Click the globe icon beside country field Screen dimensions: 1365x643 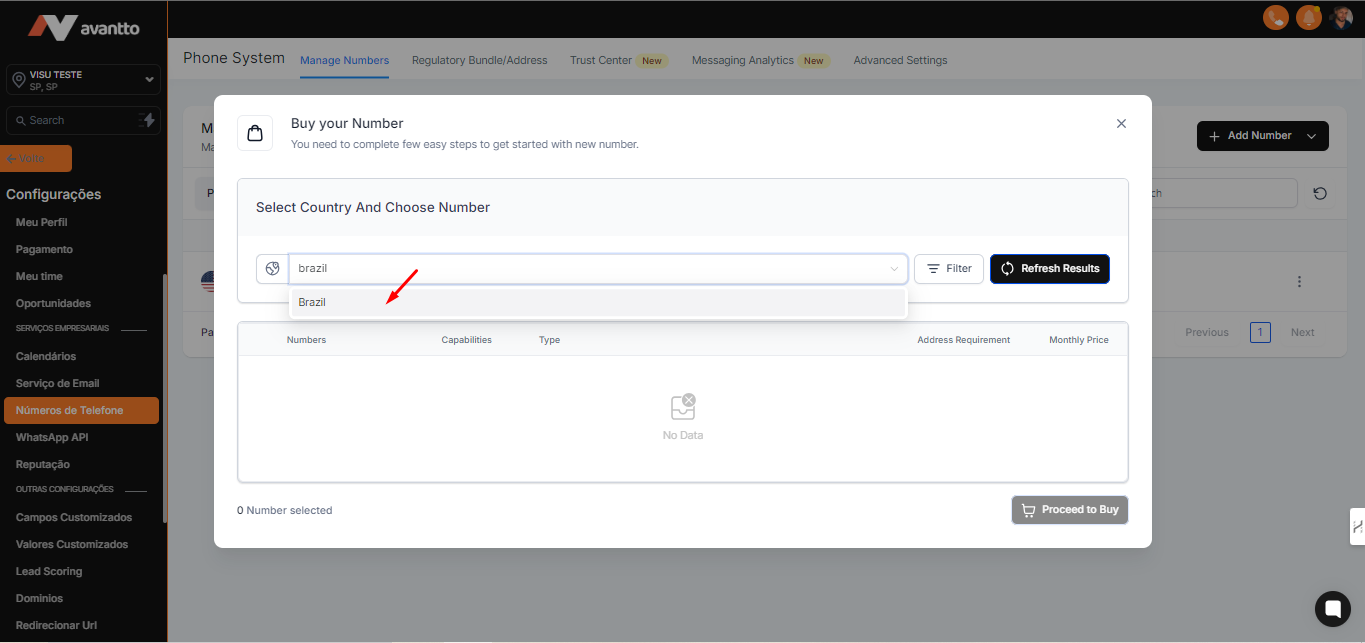pyautogui.click(x=272, y=269)
